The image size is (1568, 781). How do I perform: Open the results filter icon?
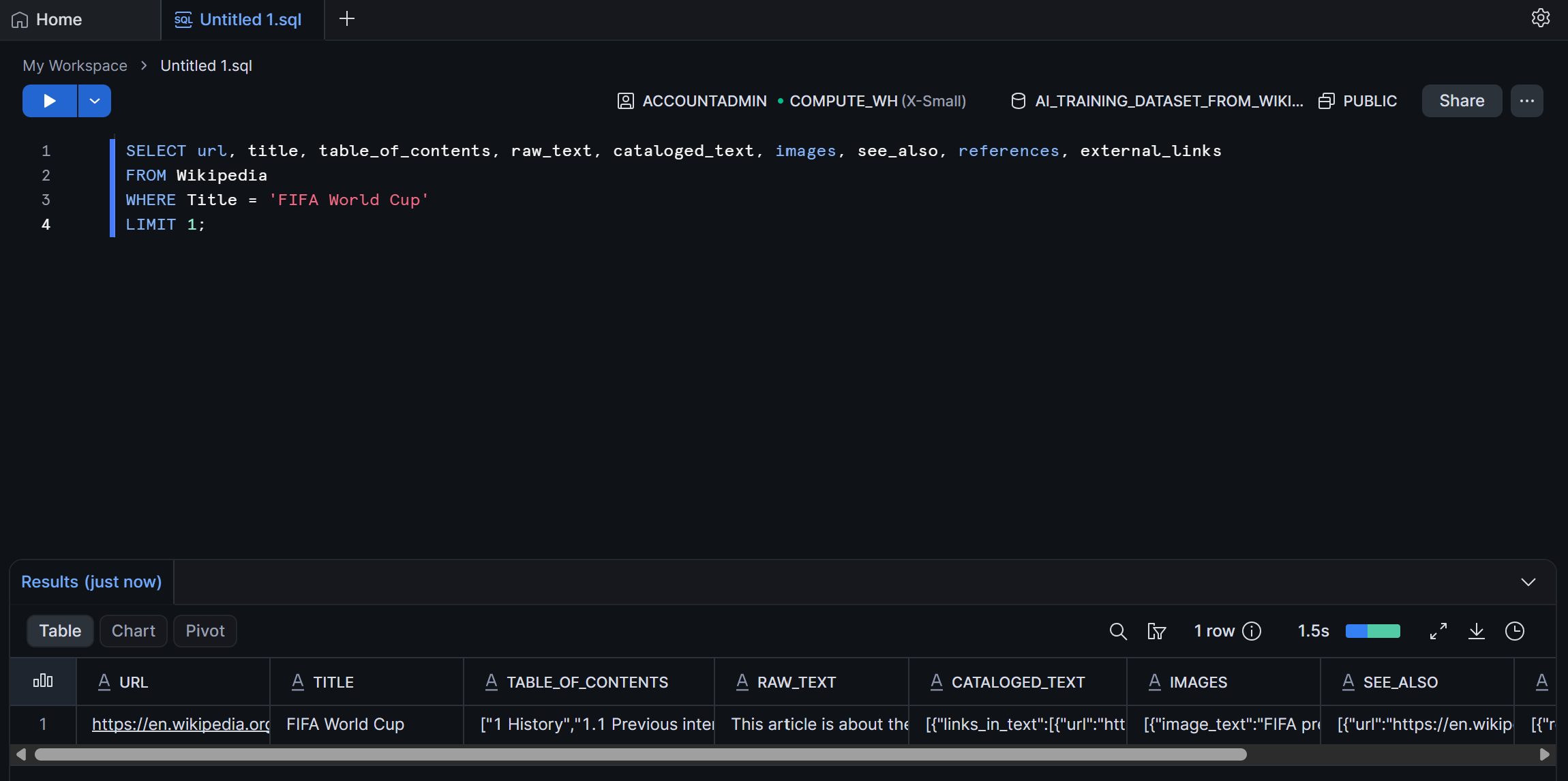pyautogui.click(x=1157, y=631)
